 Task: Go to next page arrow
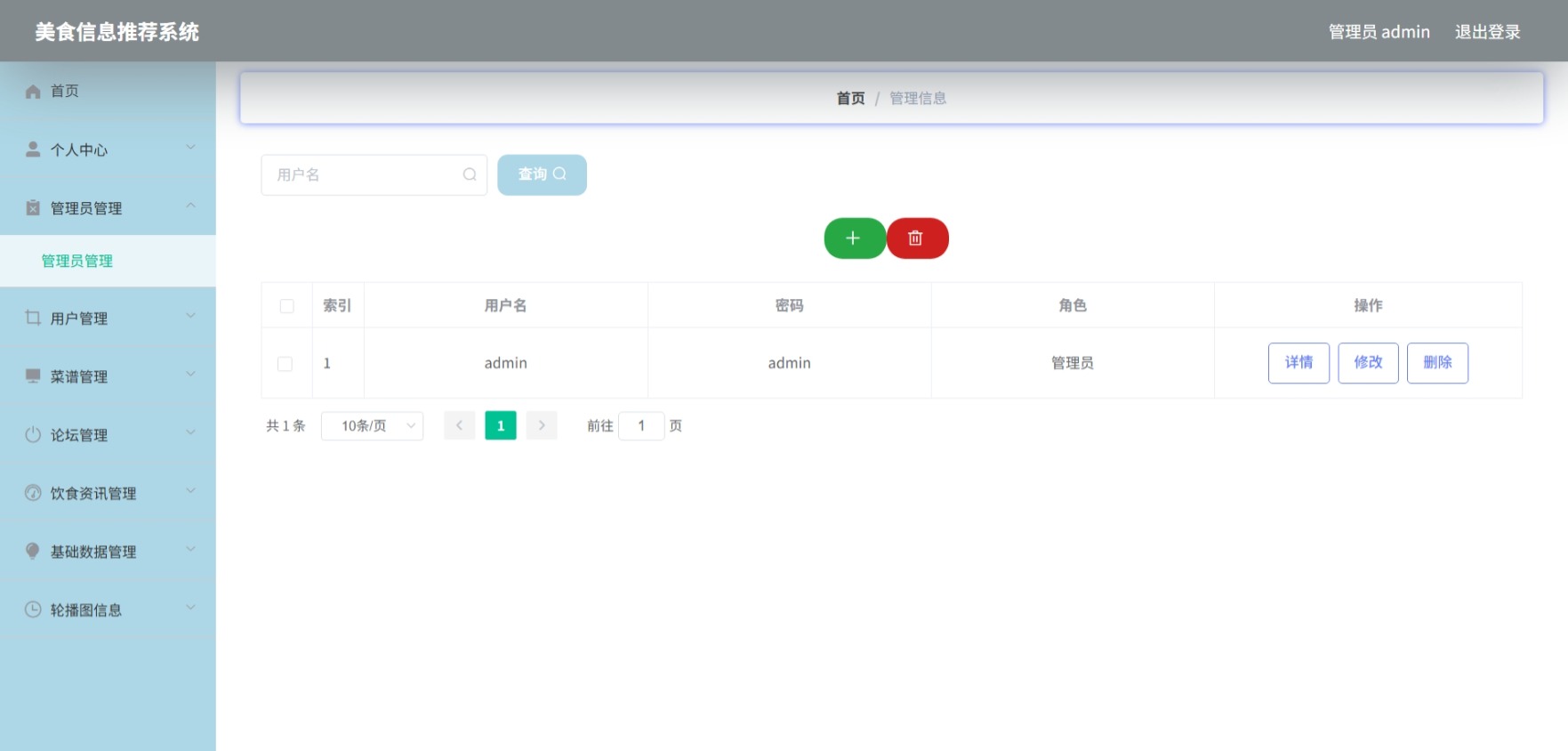coord(542,425)
